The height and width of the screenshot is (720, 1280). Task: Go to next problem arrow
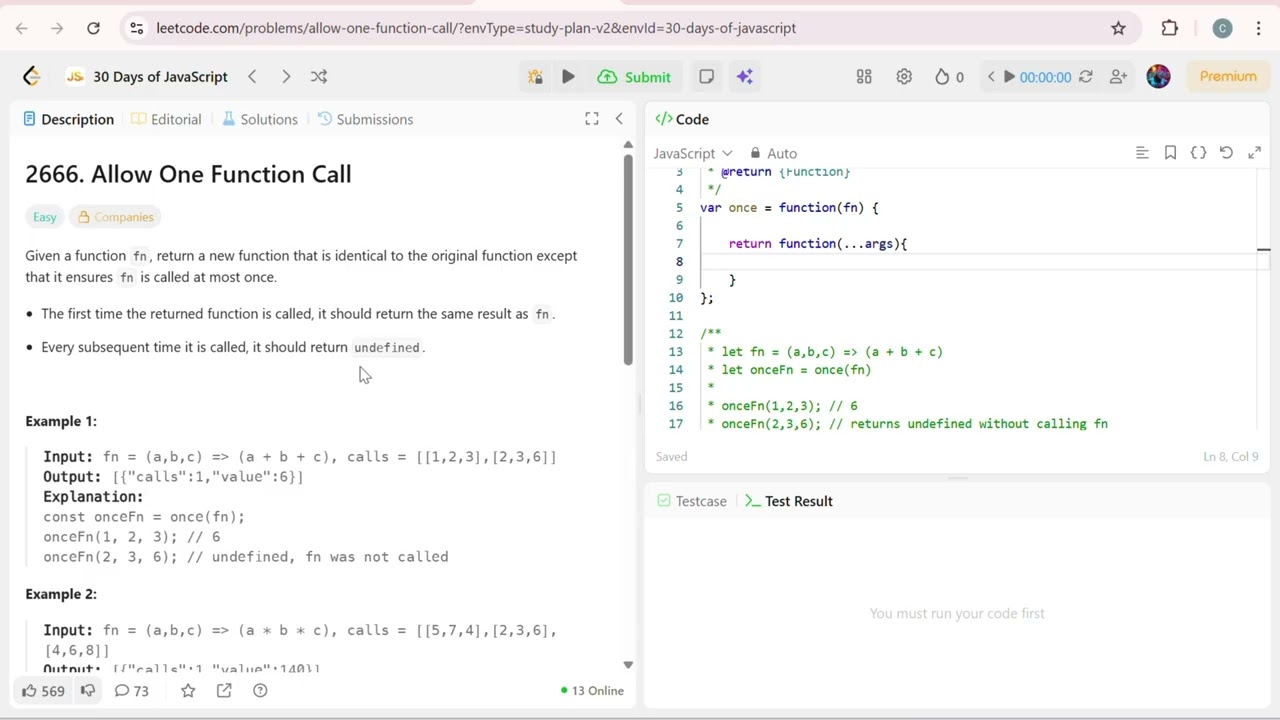tap(286, 76)
